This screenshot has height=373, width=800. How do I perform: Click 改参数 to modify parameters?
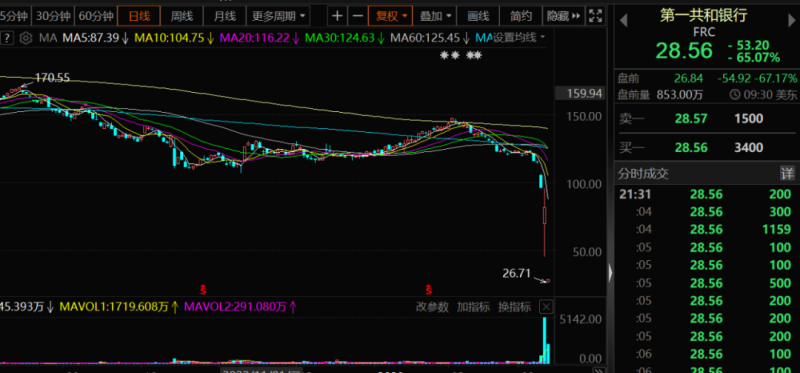pos(432,307)
